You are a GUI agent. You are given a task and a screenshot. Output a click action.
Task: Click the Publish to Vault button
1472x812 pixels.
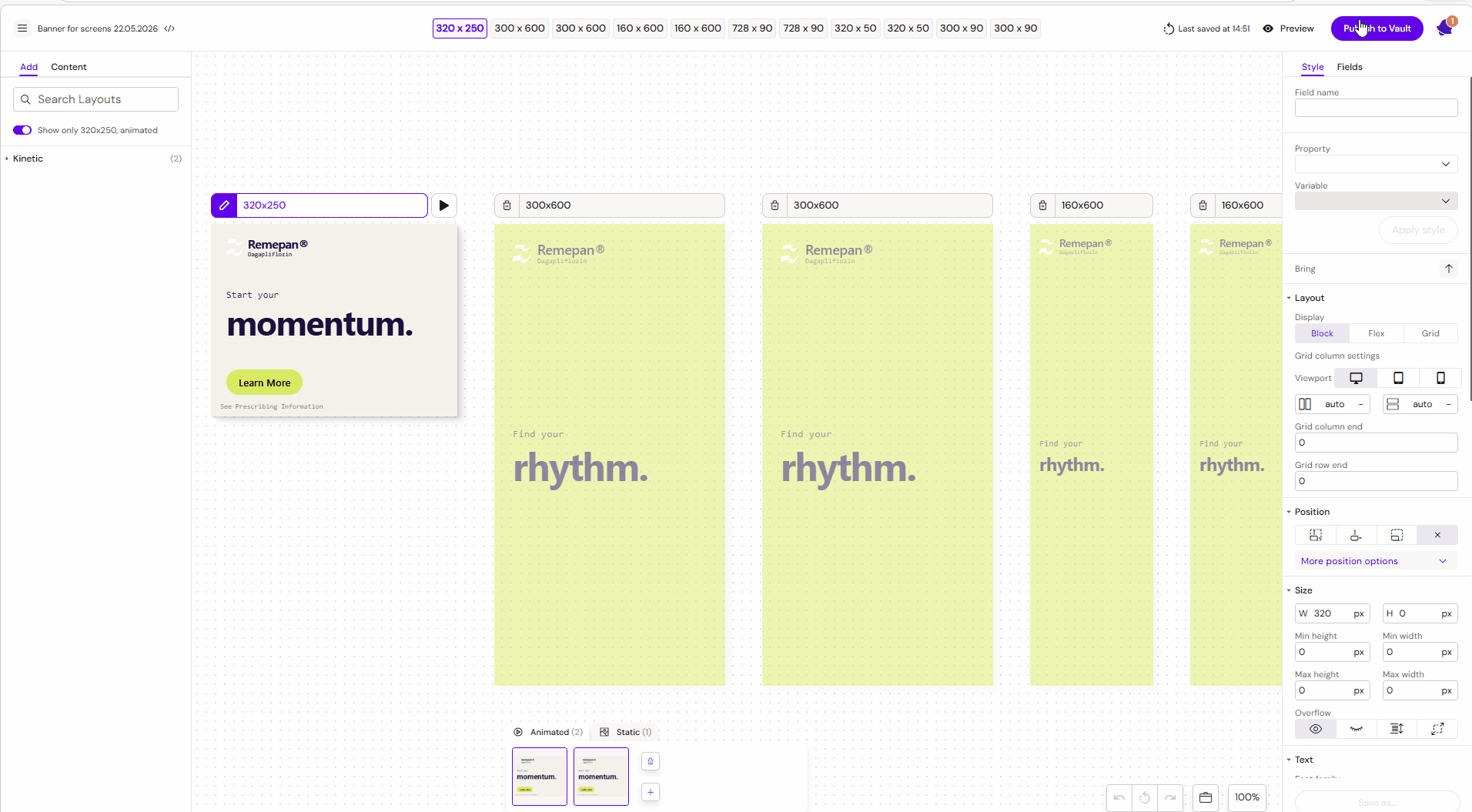(1377, 28)
